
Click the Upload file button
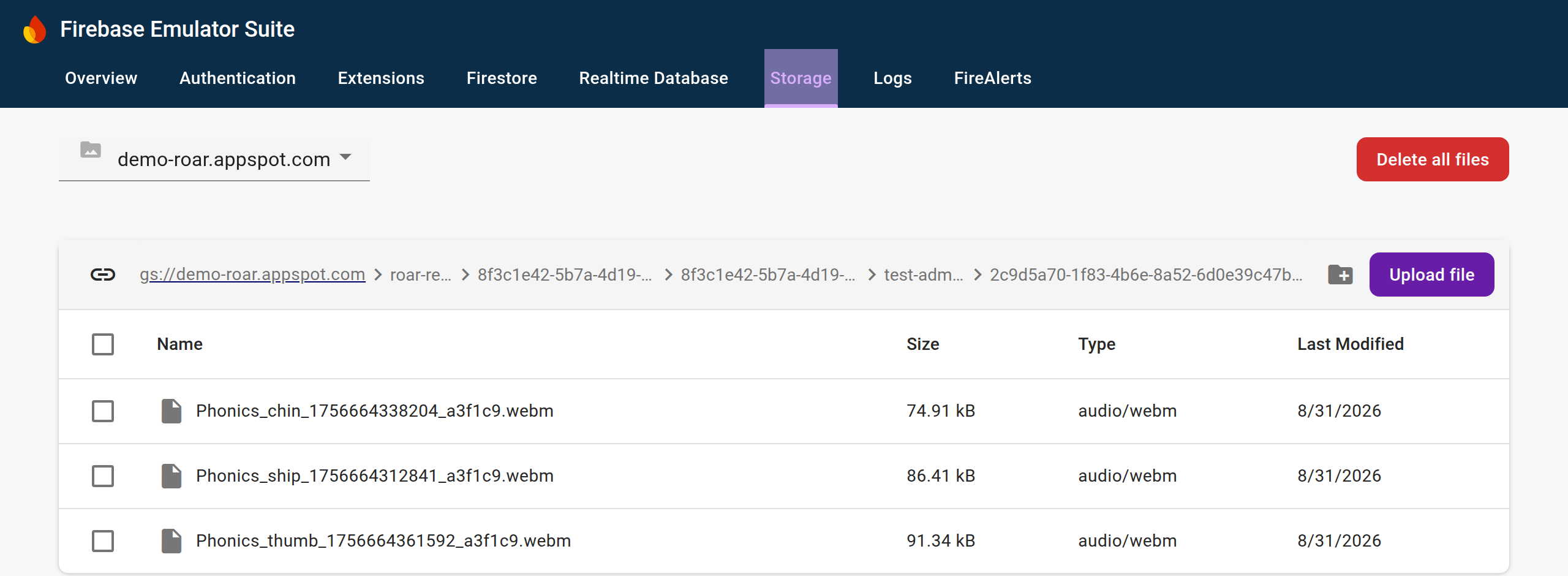tap(1432, 275)
